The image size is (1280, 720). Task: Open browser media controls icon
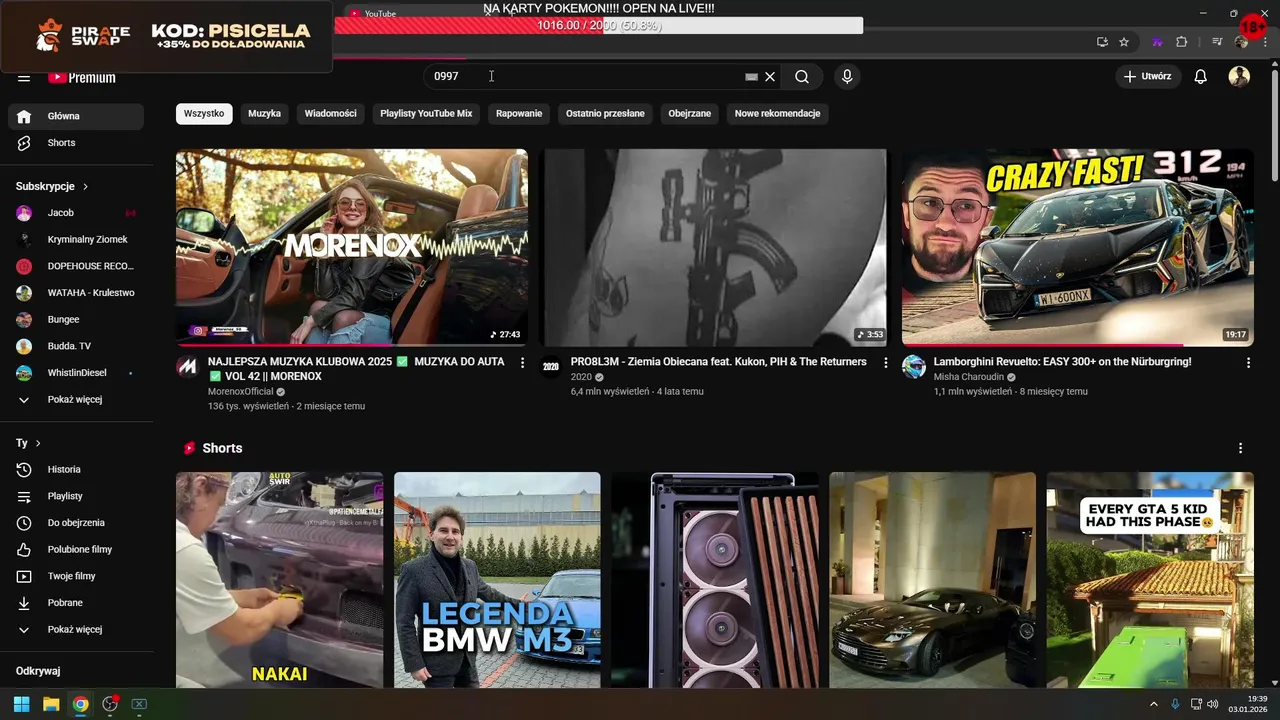[x=1217, y=42]
